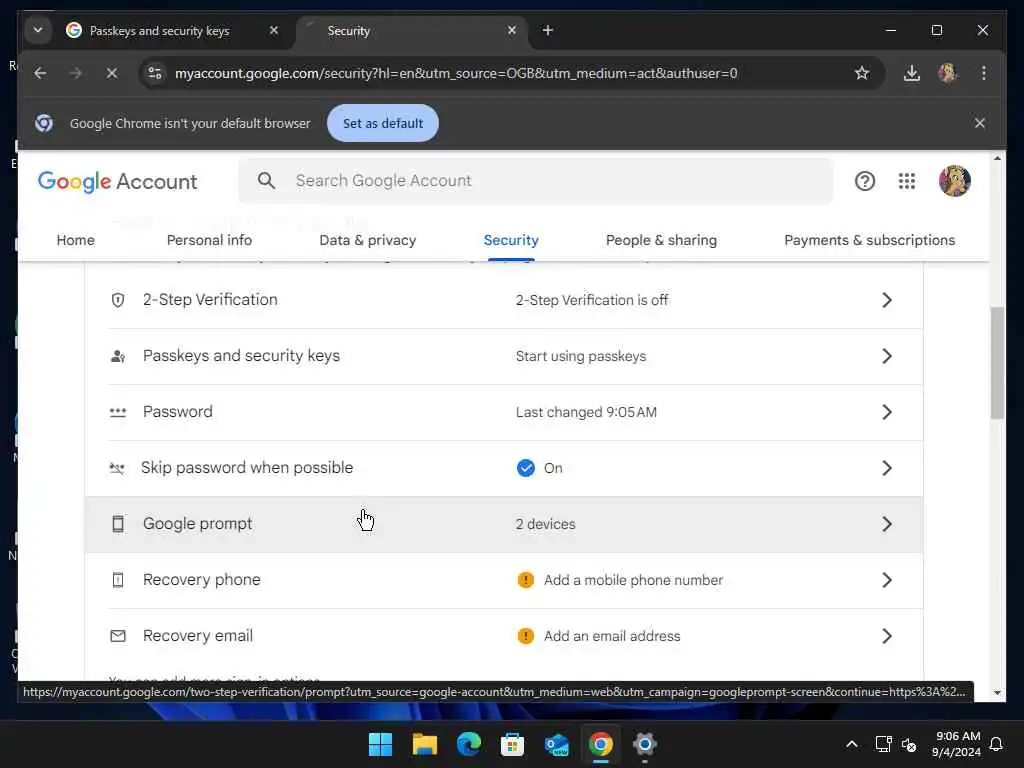The width and height of the screenshot is (1024, 768).
Task: Click Add a mobile phone number warning
Action: click(620, 580)
